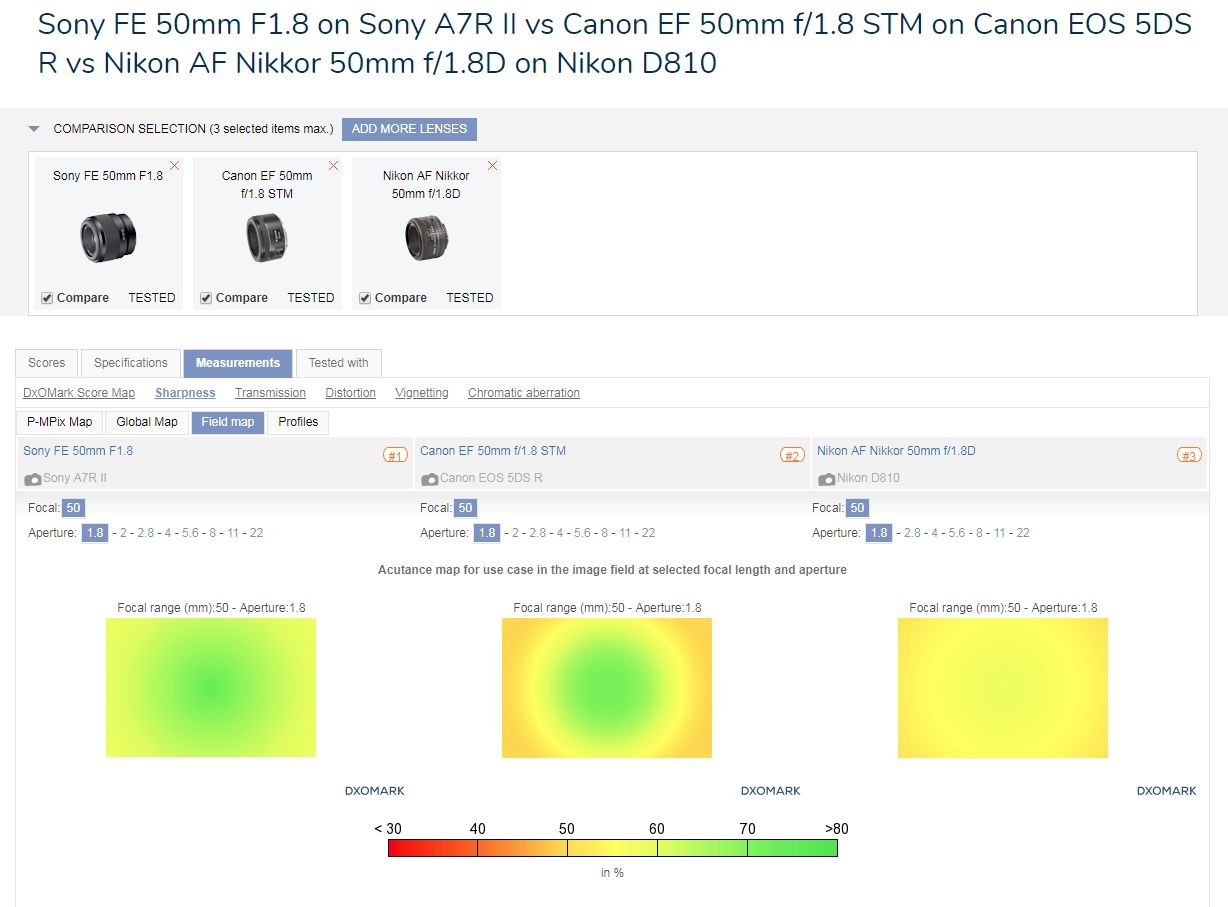This screenshot has height=907, width=1228.
Task: Select the Field map view
Action: point(228,422)
